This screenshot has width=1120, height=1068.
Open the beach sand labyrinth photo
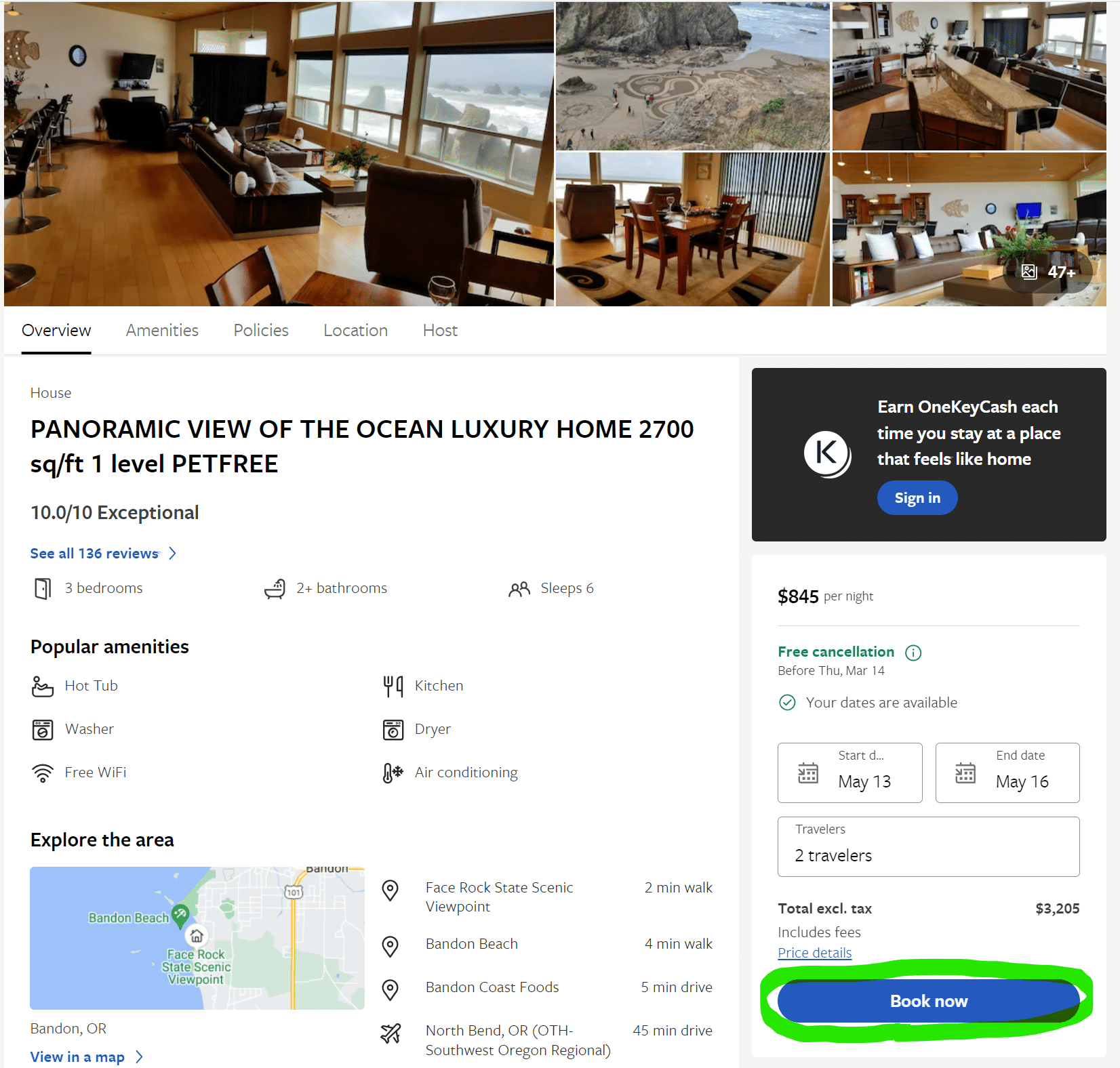(x=692, y=76)
